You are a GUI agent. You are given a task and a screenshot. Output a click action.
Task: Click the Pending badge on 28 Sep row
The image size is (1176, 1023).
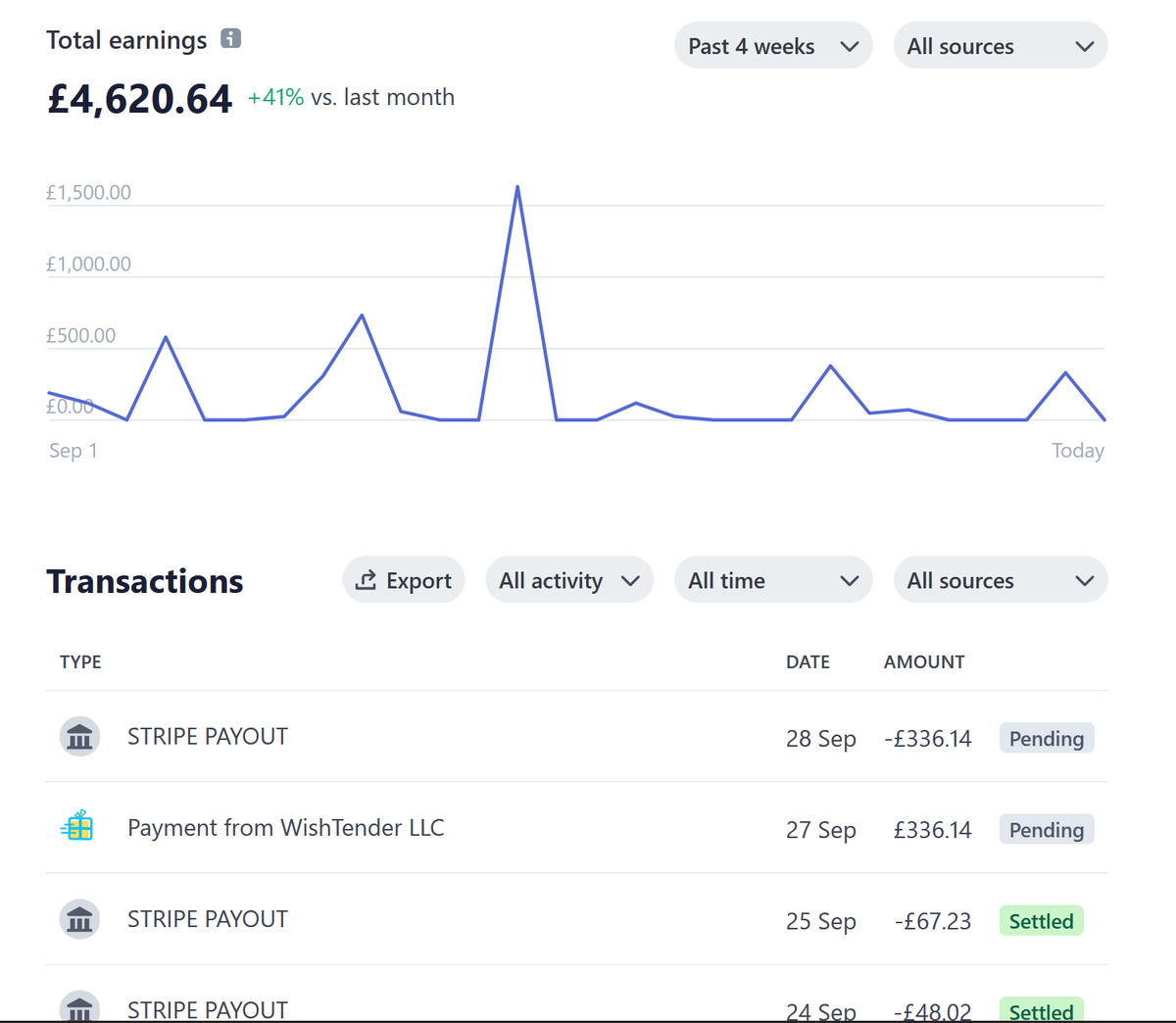(1047, 738)
